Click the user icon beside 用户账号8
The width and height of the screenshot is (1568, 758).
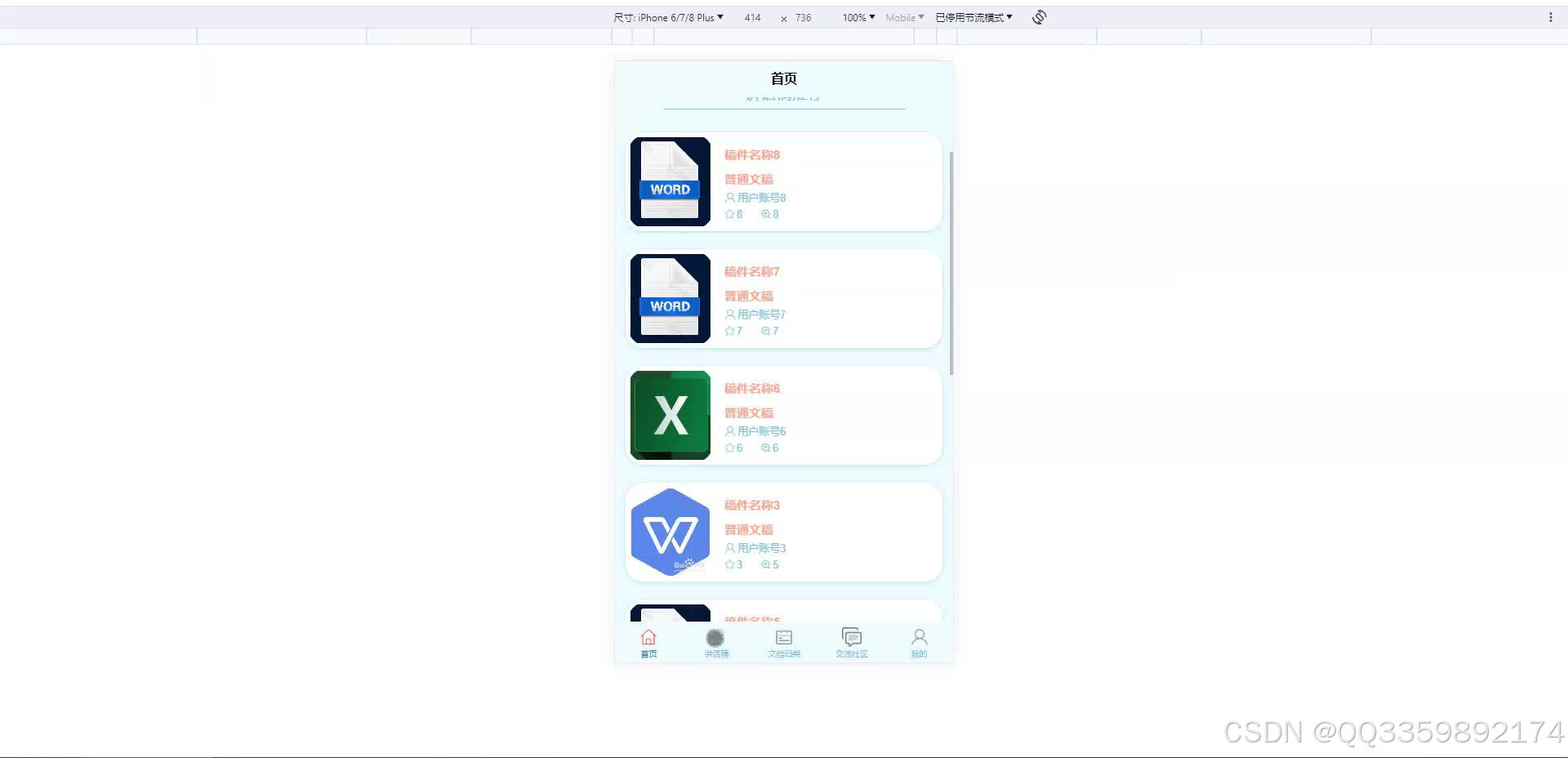point(730,198)
